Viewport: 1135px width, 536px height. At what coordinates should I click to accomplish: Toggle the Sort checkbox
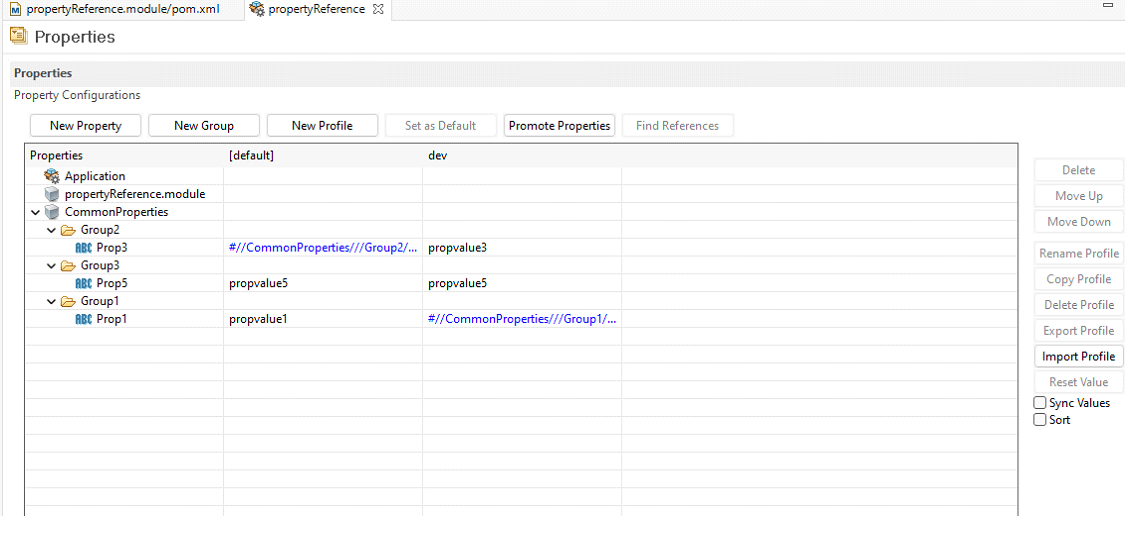1040,420
